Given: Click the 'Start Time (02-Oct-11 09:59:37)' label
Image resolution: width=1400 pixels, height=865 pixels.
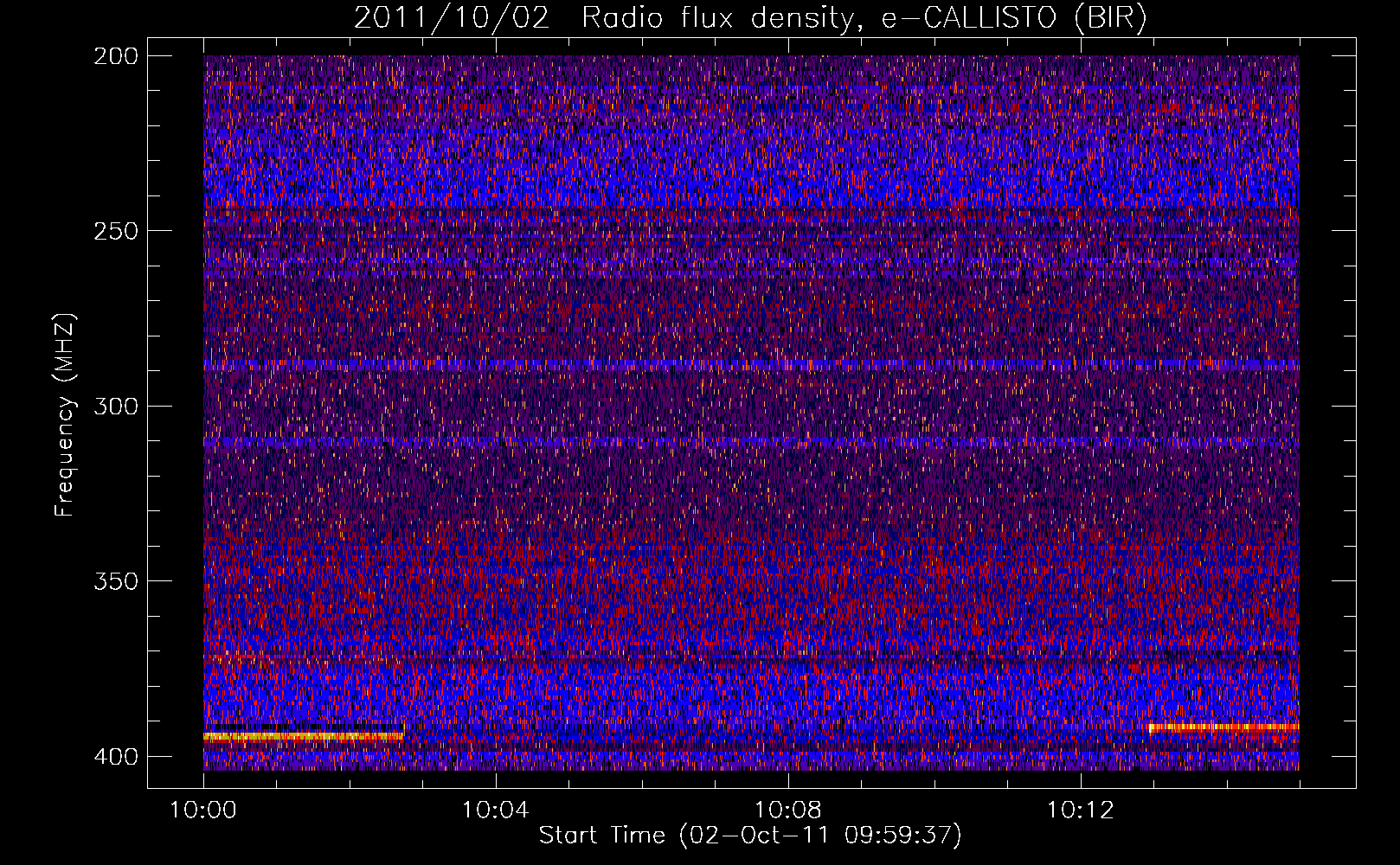Looking at the screenshot, I should (x=750, y=836).
